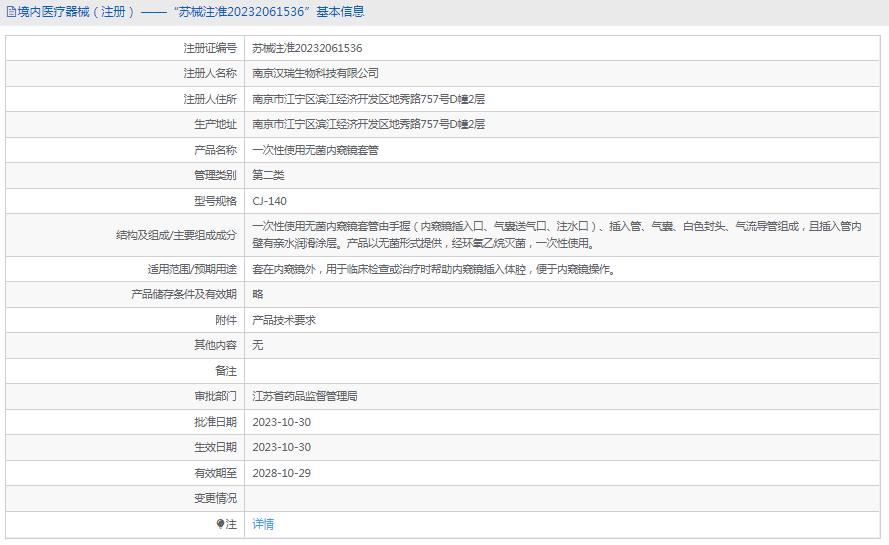Click the 生产地址 address value

pos(369,124)
